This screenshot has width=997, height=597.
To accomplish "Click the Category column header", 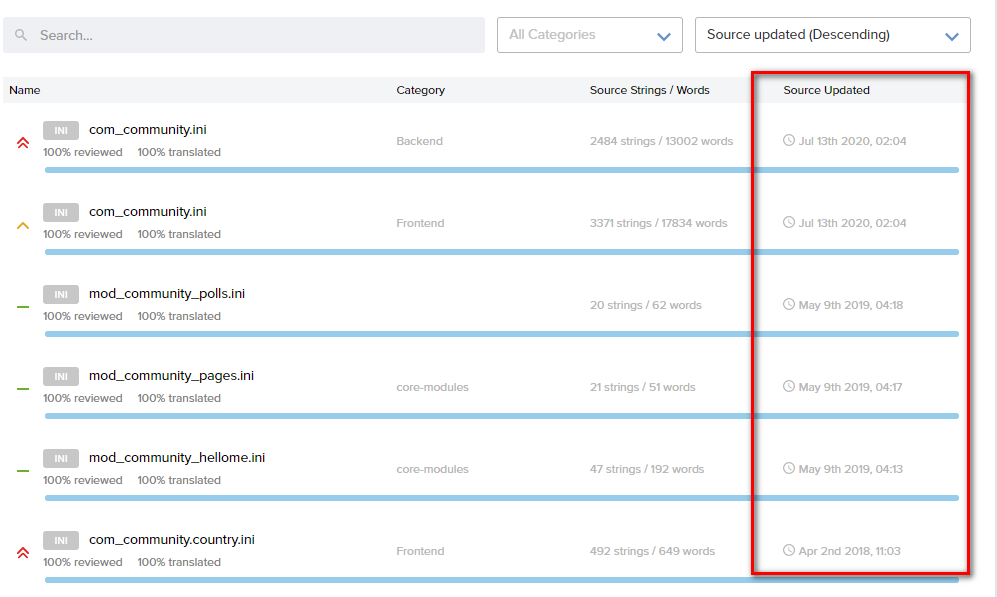I will (420, 90).
